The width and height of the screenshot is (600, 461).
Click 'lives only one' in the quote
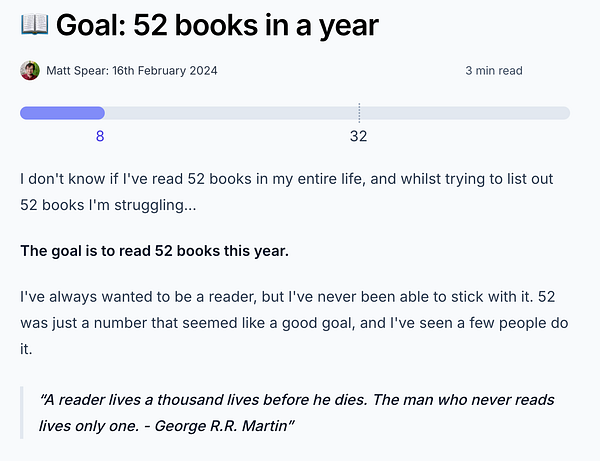click(88, 426)
